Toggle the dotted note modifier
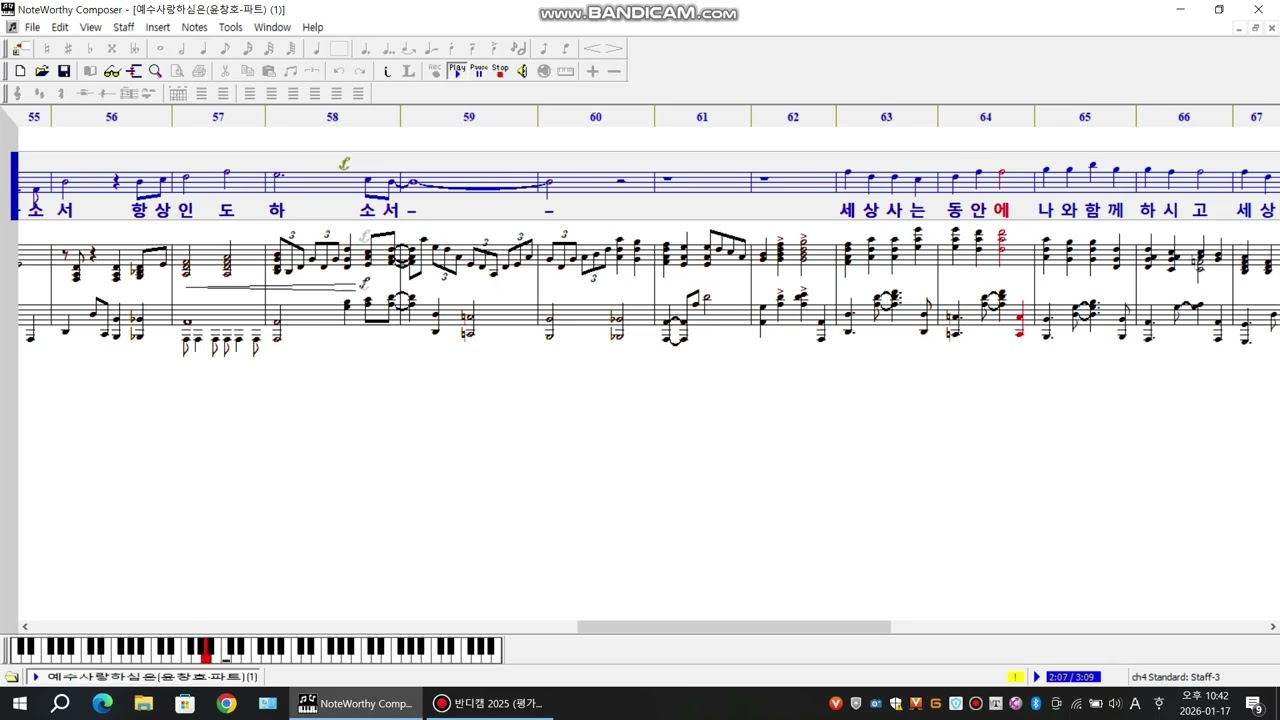 click(x=365, y=48)
